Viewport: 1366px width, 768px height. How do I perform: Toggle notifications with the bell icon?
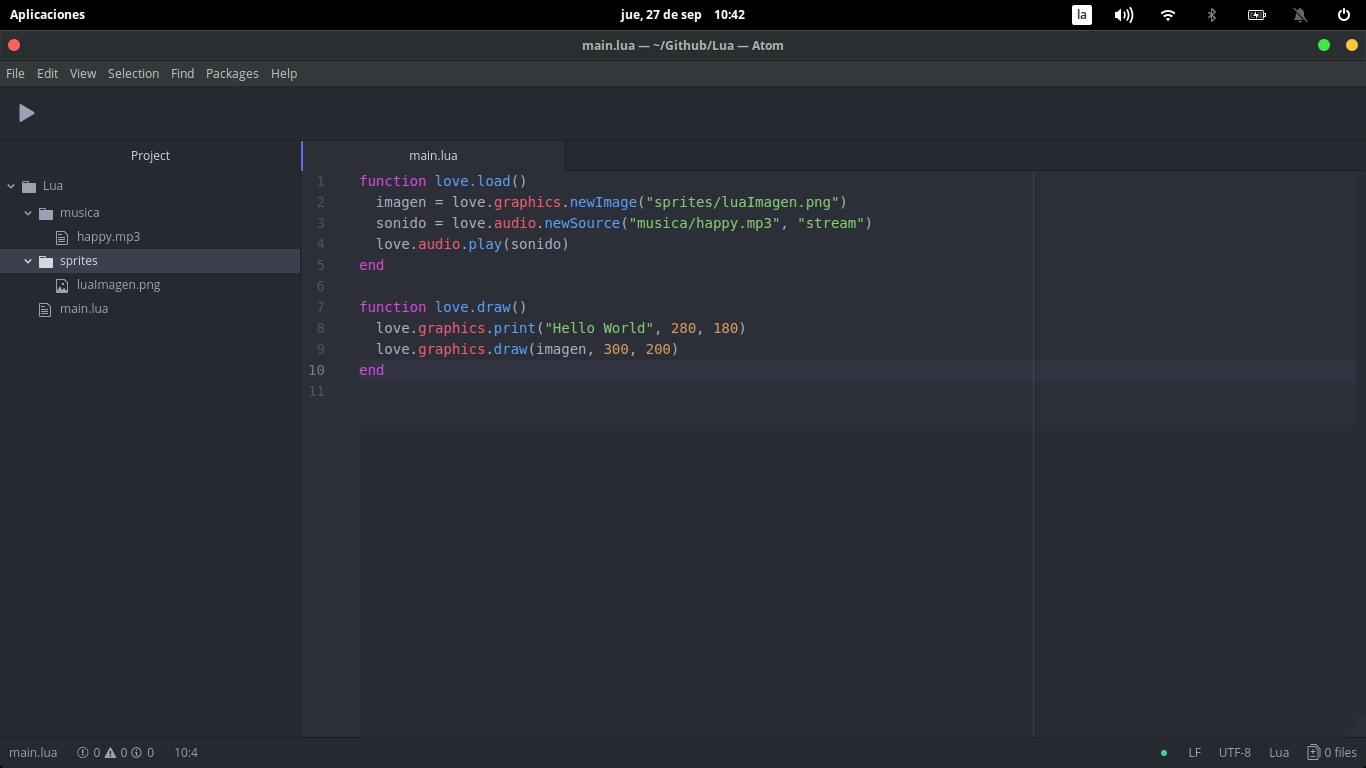coord(1300,14)
